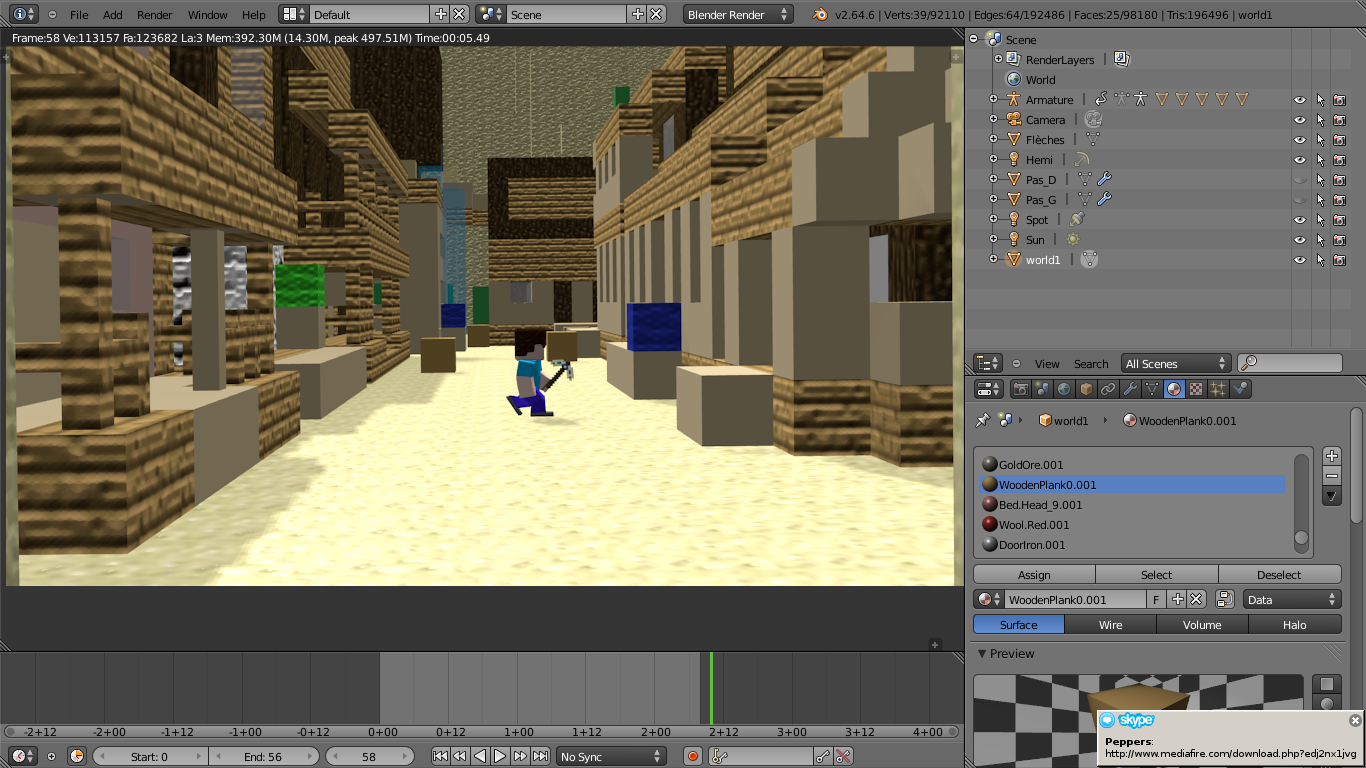Screen dimensions: 1366x768
Task: Select GoldOre.001 in the material list
Action: coord(1132,464)
